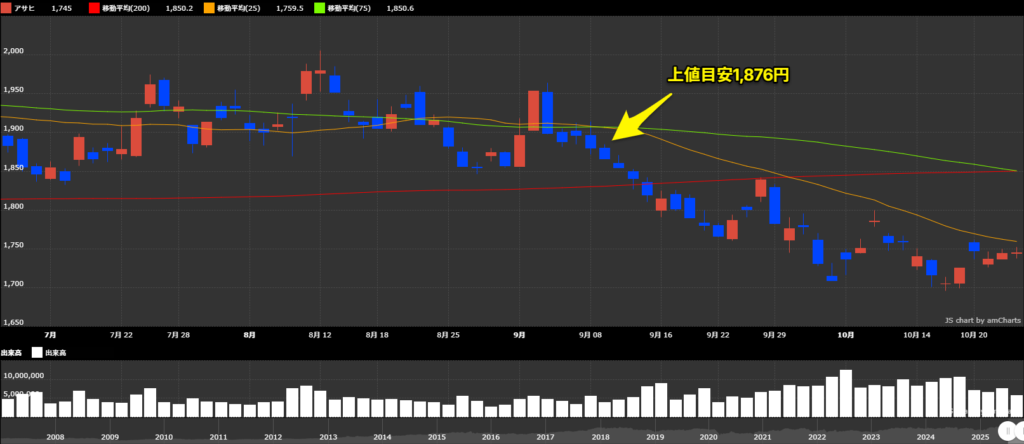The image size is (1024, 444).
Task: Toggle the red 移動平均(200) legend swatch
Action: click(94, 8)
